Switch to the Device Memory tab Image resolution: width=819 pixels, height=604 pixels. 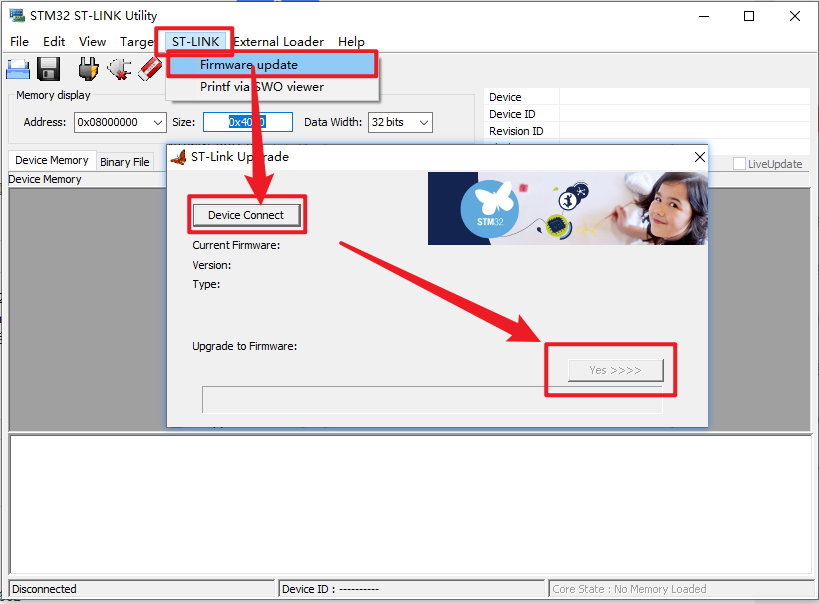pyautogui.click(x=52, y=160)
